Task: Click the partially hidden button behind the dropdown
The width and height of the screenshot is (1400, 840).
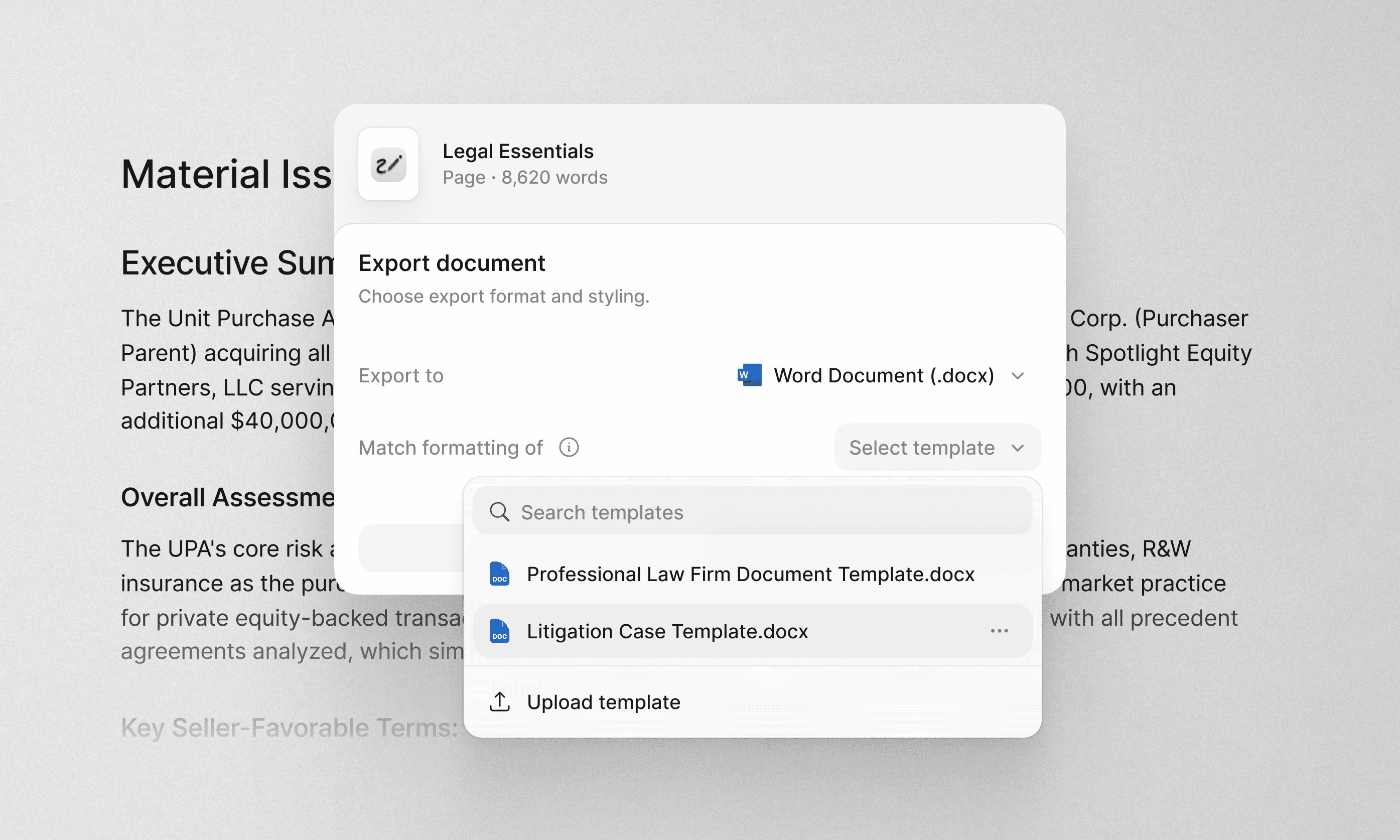Action: pos(410,548)
